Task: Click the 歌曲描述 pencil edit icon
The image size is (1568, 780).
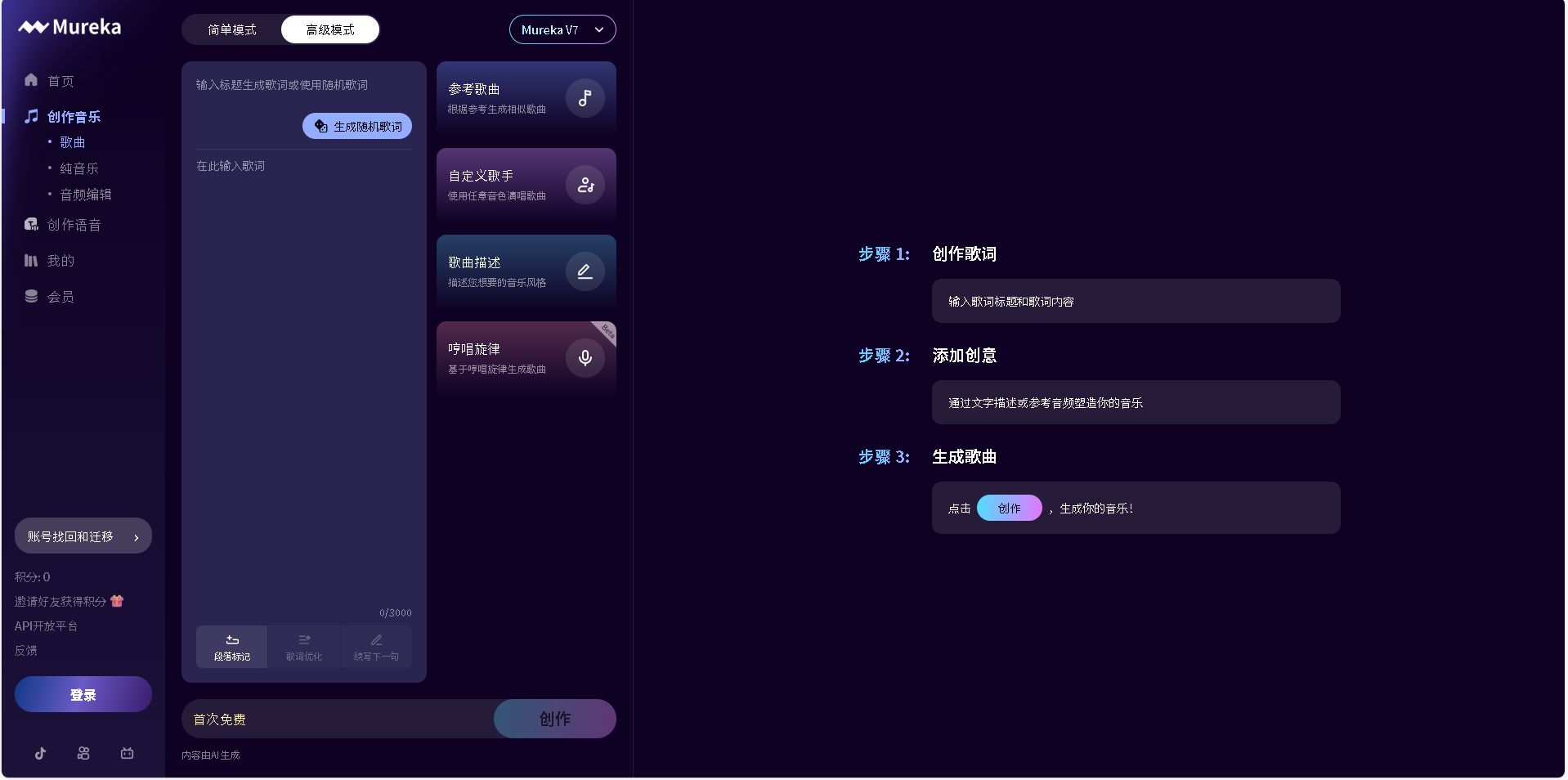Action: 585,271
